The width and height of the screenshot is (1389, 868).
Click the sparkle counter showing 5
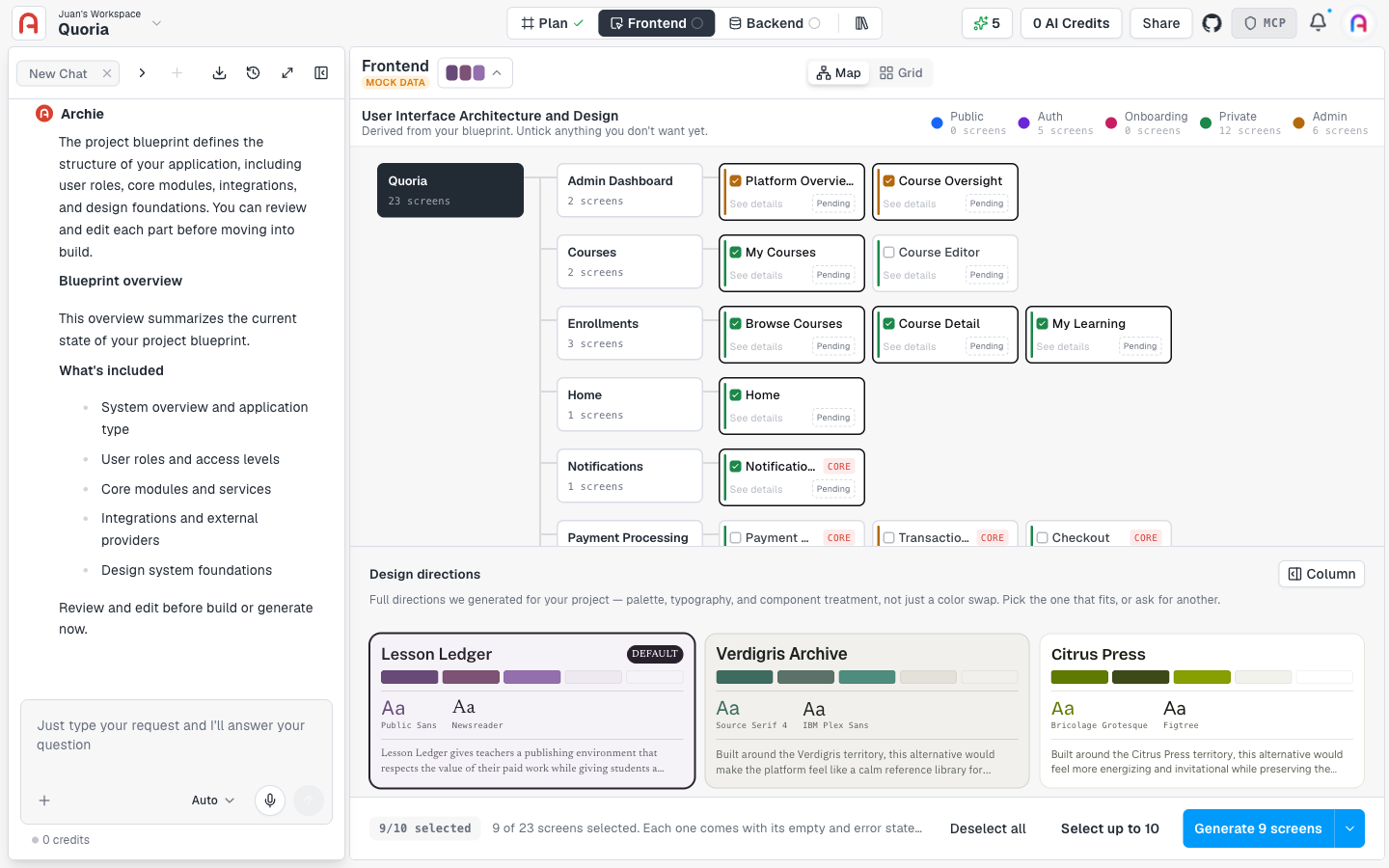[x=987, y=23]
